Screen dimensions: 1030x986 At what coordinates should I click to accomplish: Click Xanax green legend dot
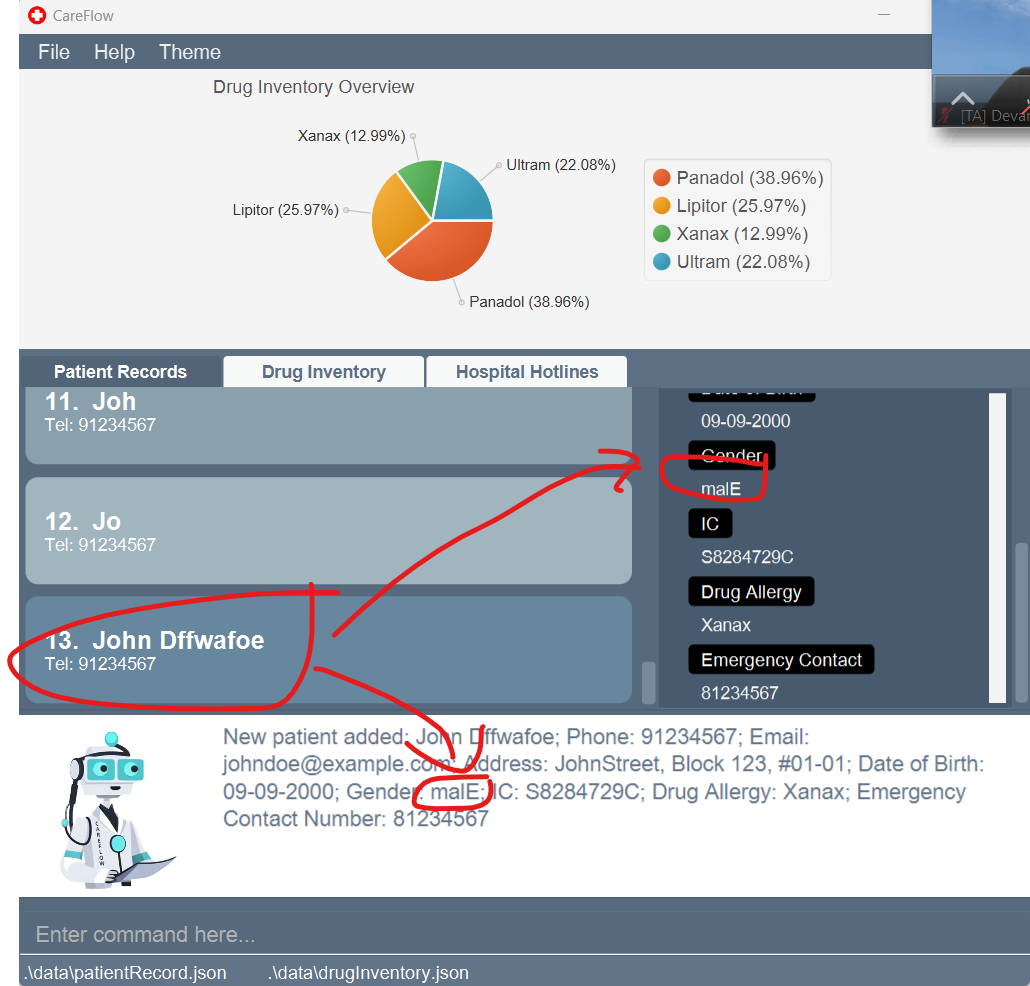(x=661, y=234)
